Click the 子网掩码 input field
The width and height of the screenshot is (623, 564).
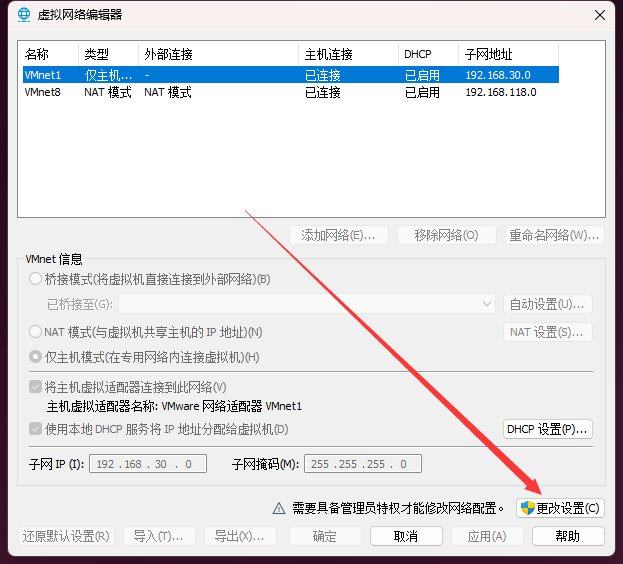pyautogui.click(x=363, y=464)
